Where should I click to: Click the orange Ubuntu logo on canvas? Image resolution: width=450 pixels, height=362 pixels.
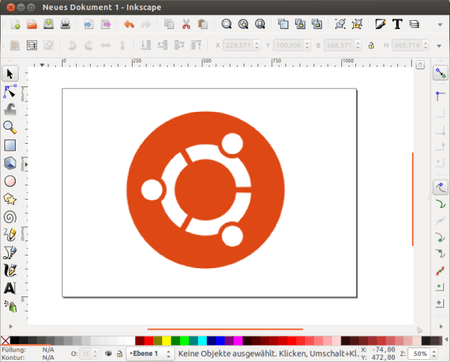[206, 190]
